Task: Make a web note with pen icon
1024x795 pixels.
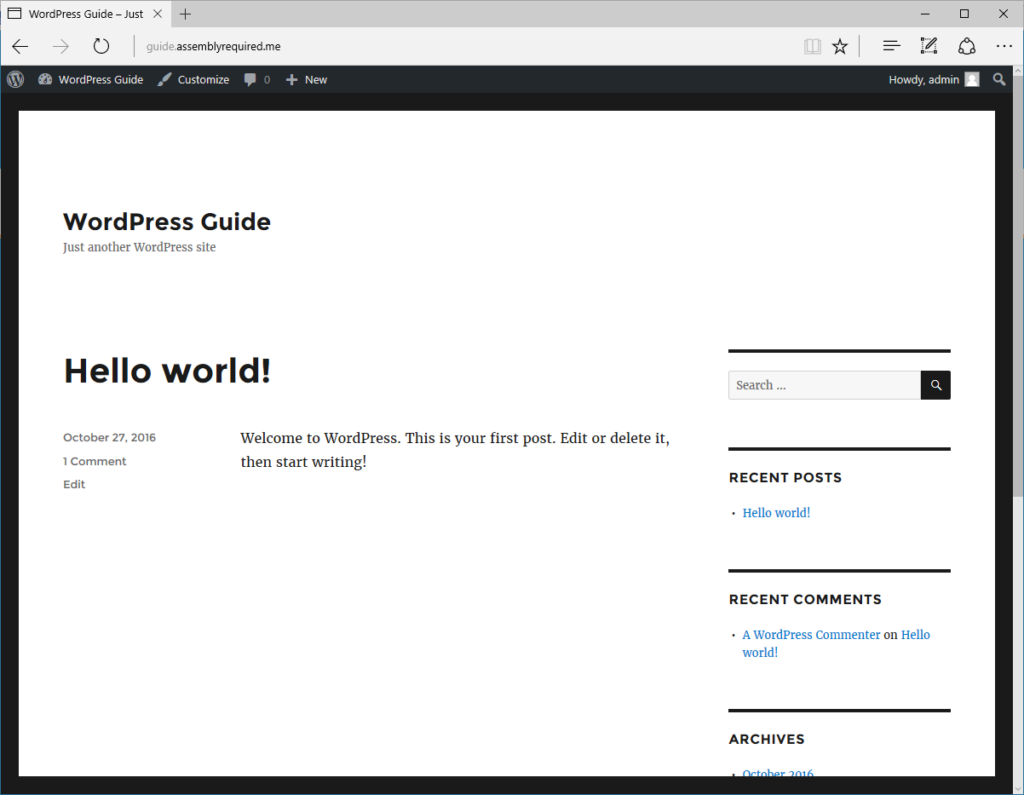Action: point(929,46)
